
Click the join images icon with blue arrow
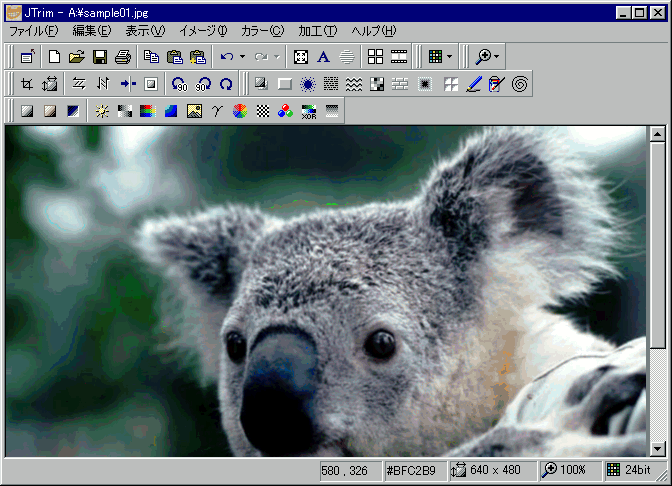pos(128,84)
